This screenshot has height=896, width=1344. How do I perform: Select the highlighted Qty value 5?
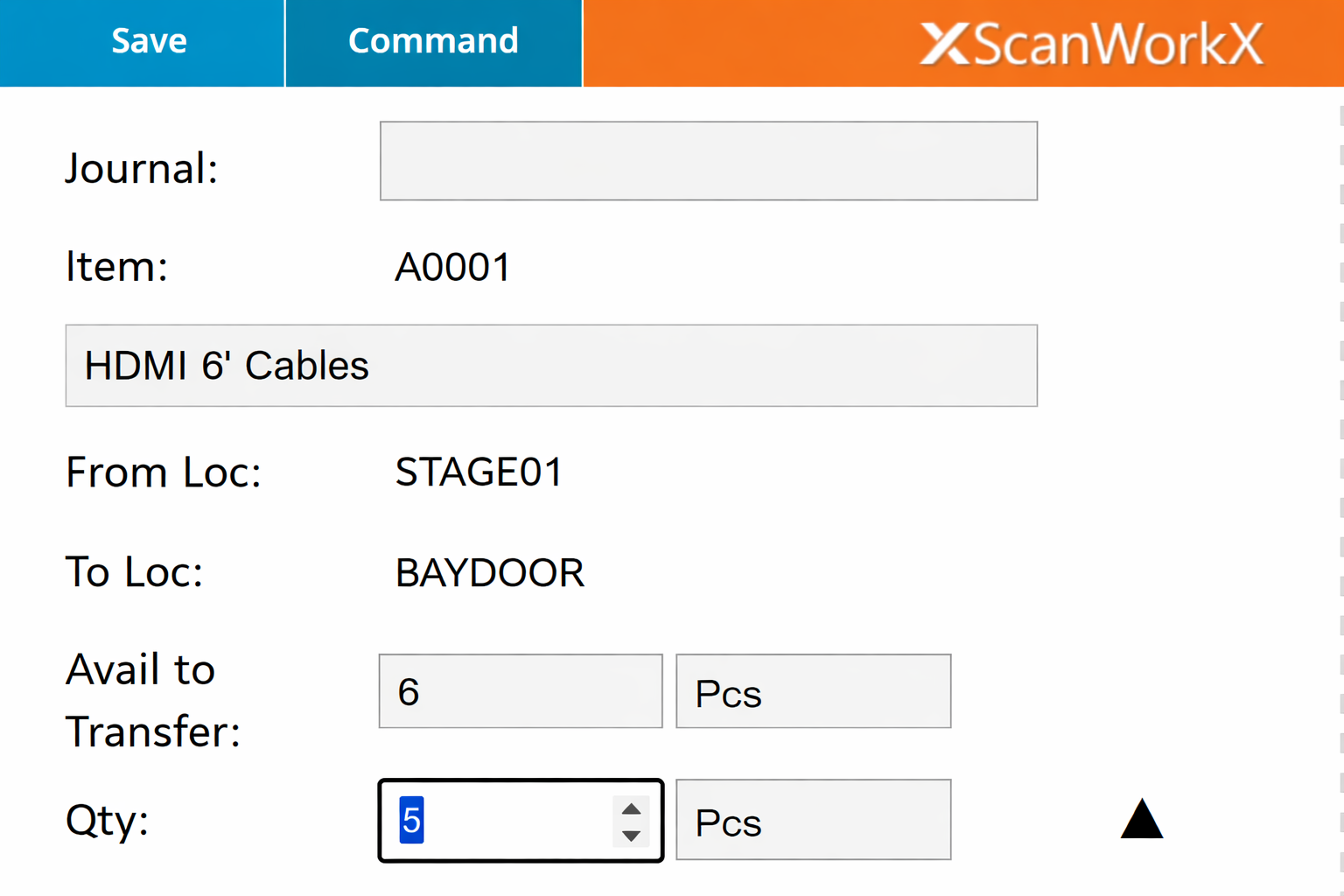click(411, 820)
